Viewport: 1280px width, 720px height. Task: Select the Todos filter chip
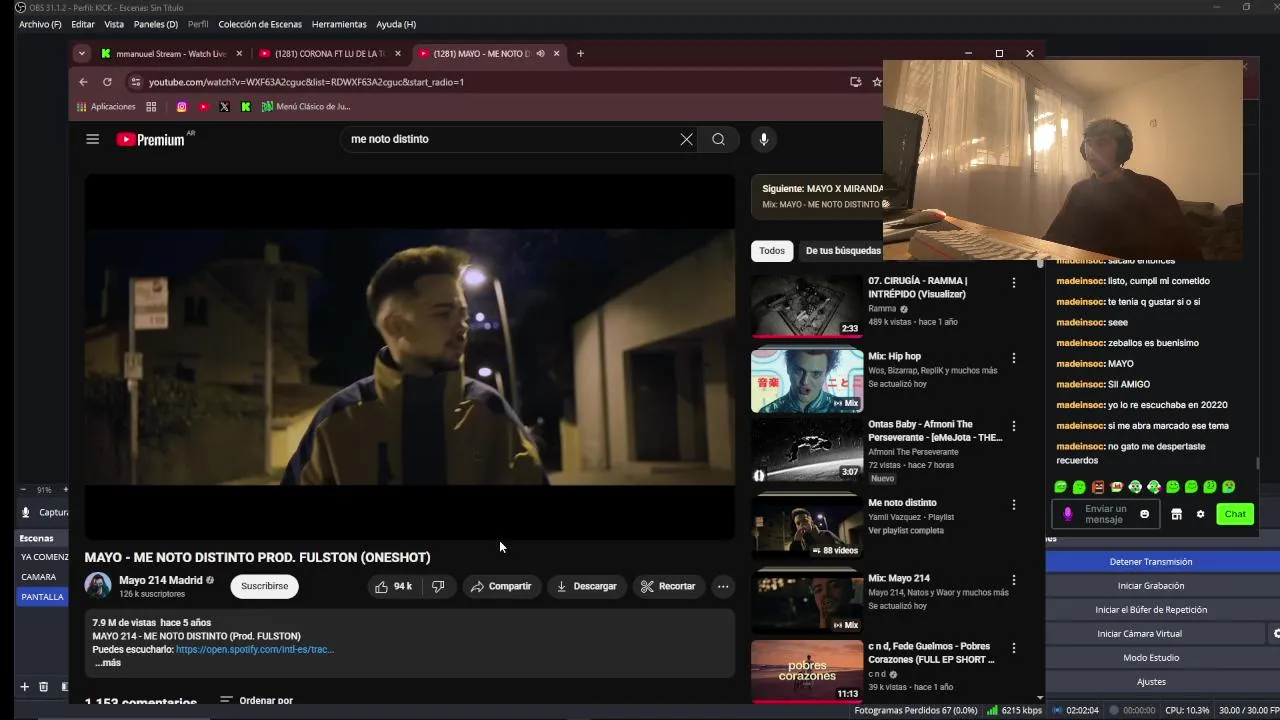coord(772,251)
